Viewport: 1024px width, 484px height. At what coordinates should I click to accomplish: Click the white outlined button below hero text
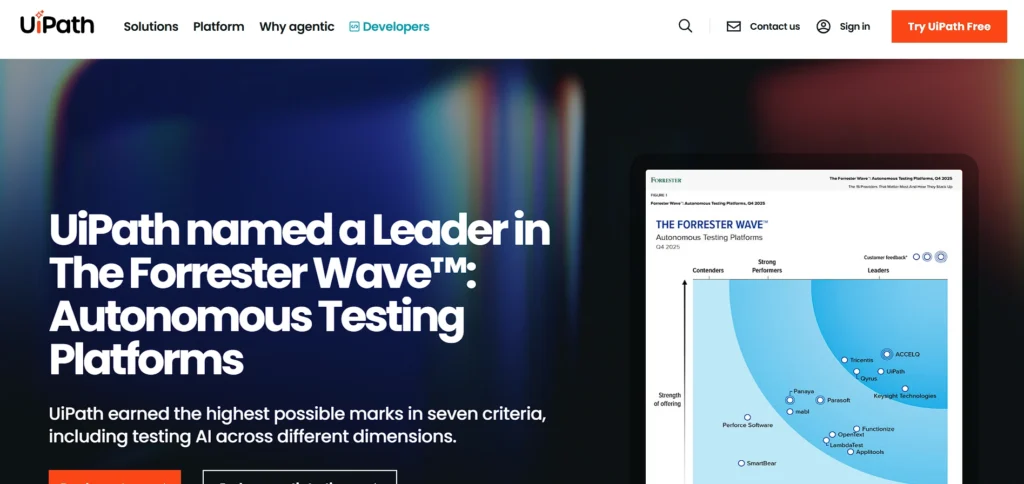[299, 478]
